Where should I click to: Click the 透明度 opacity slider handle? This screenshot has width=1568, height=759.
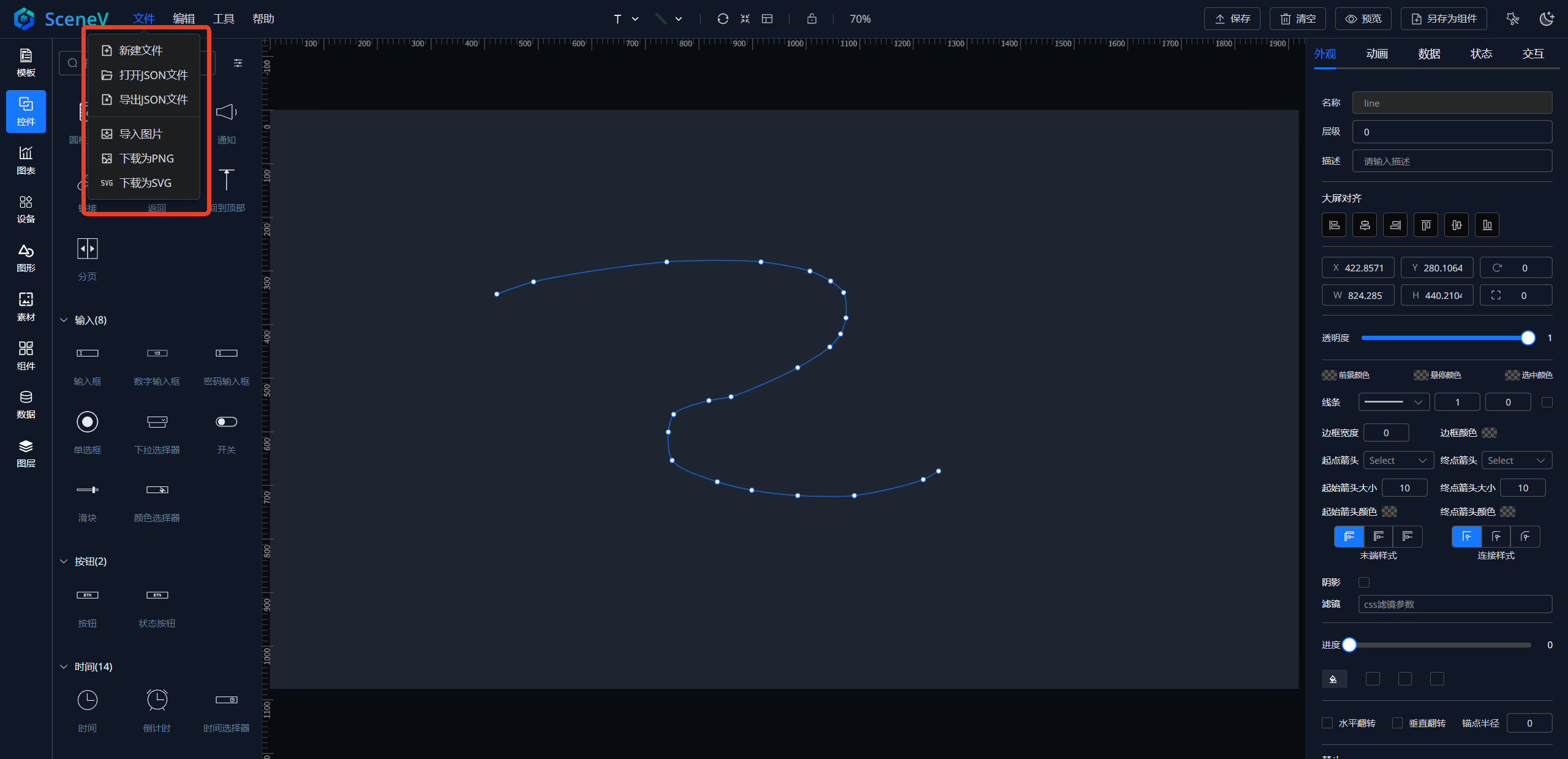click(1528, 338)
